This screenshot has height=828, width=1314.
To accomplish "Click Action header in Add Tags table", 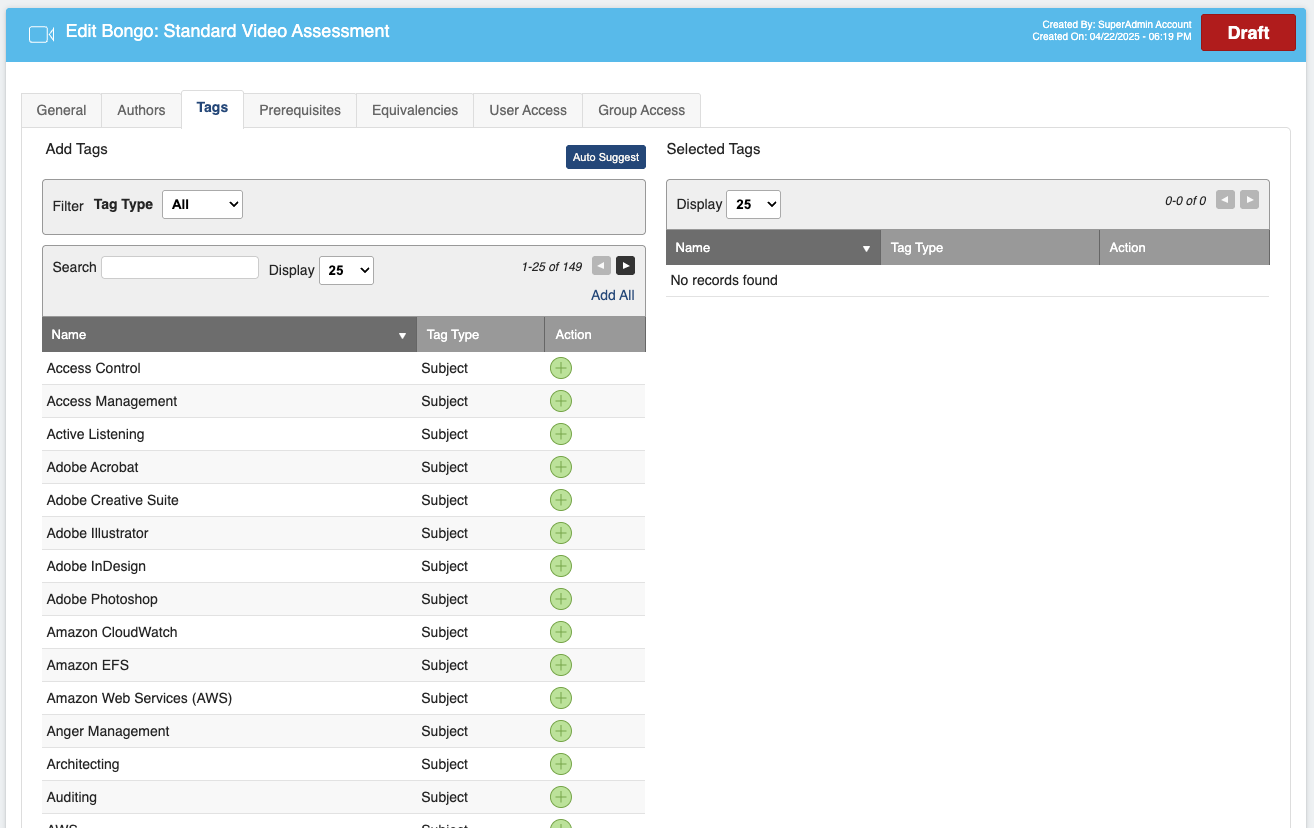I will coord(595,334).
